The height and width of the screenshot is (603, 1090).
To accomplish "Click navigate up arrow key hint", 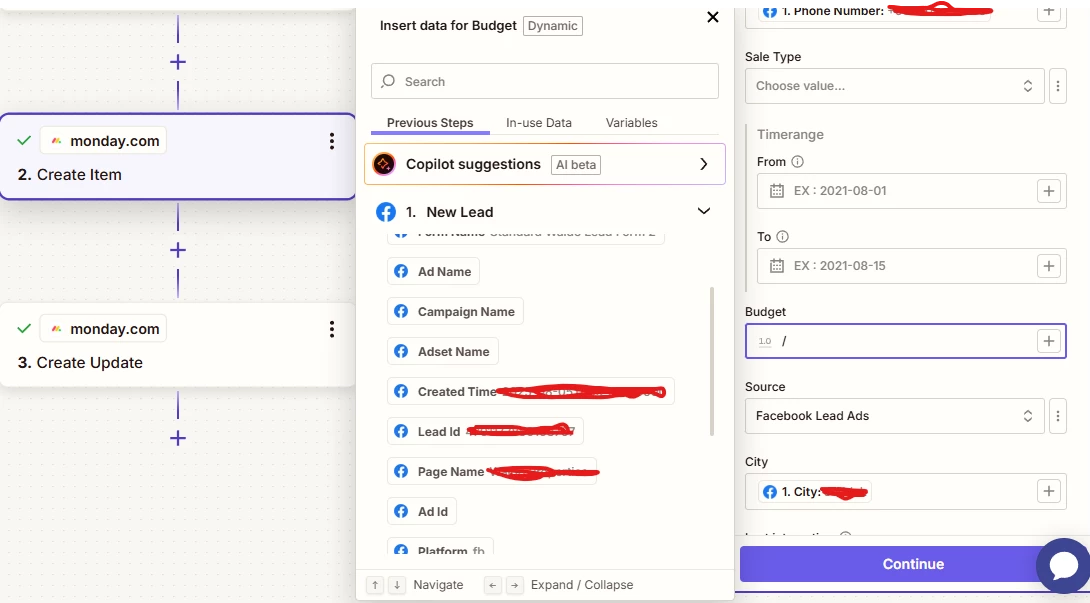I will coord(375,585).
